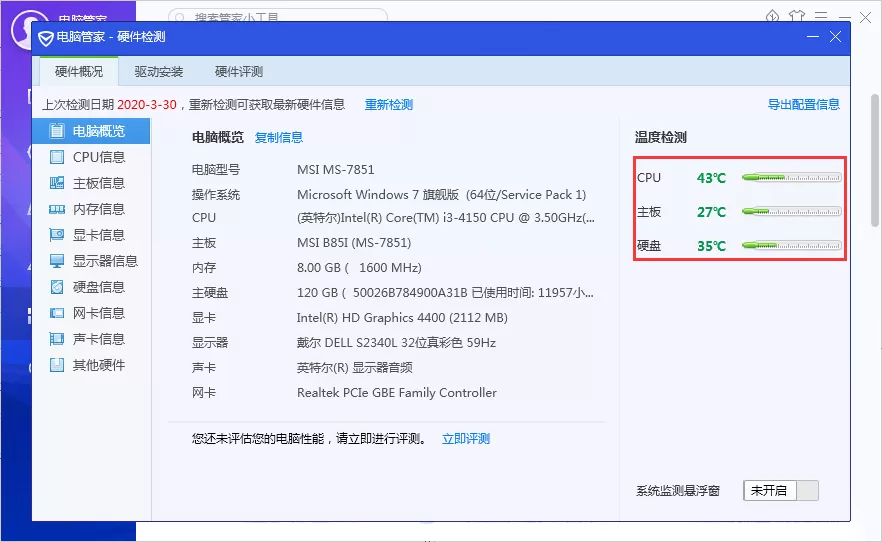This screenshot has height=542, width=882.
Task: Switch to the 硬件评测 tab
Action: (x=239, y=71)
